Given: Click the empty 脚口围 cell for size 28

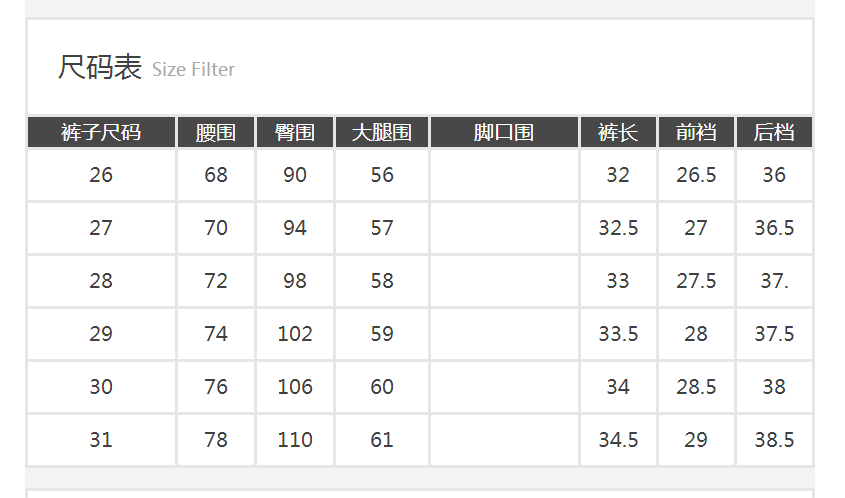Looking at the screenshot, I should click(504, 281).
